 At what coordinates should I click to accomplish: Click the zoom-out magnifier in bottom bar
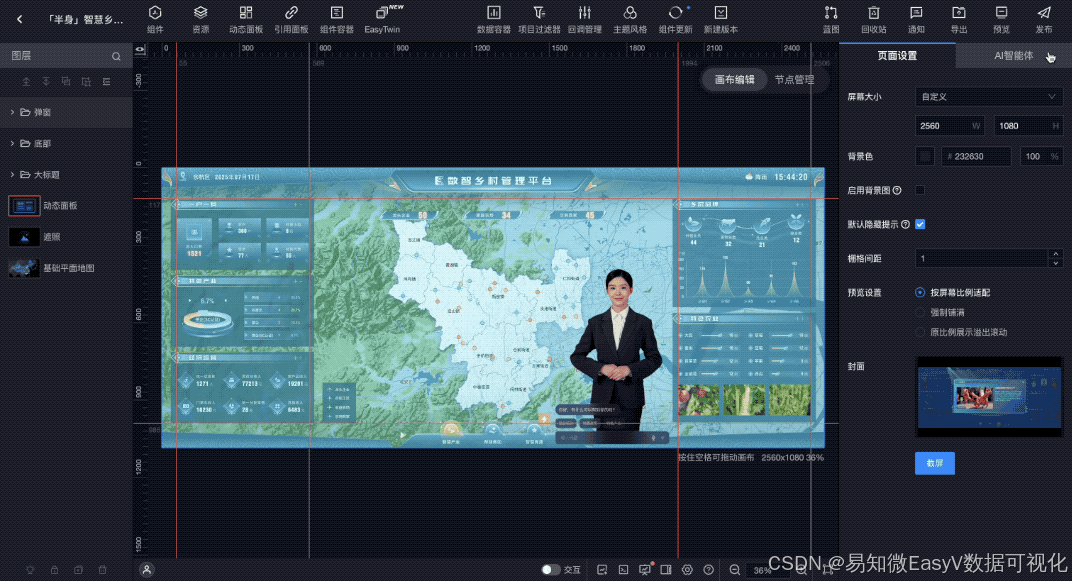[734, 569]
